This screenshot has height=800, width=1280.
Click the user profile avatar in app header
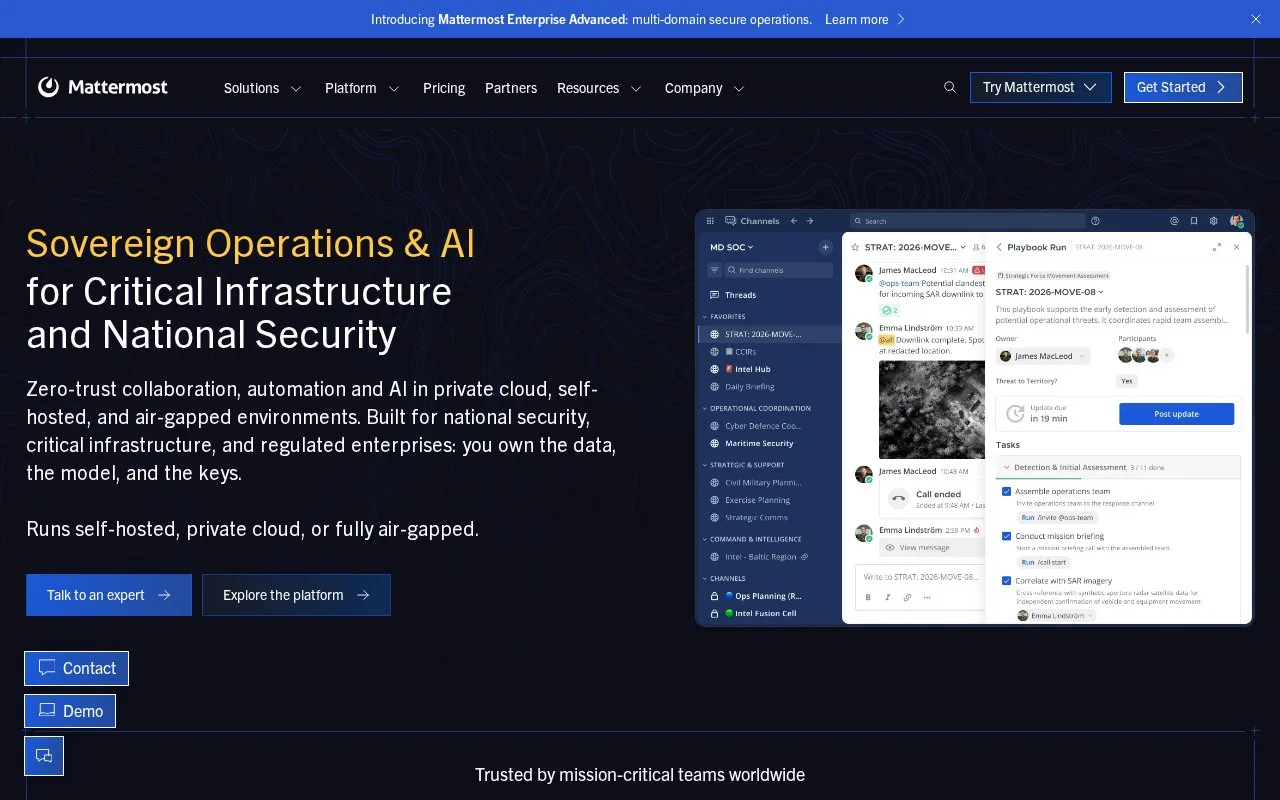pyautogui.click(x=1237, y=221)
